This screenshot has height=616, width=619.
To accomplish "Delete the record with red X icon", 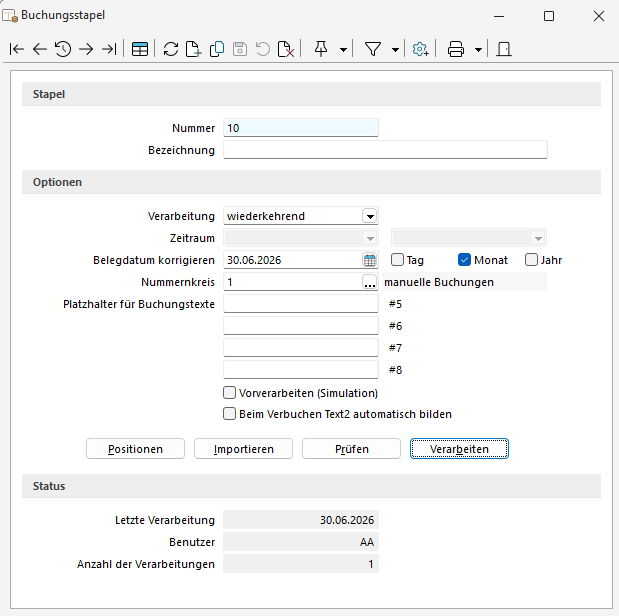I will point(286,49).
